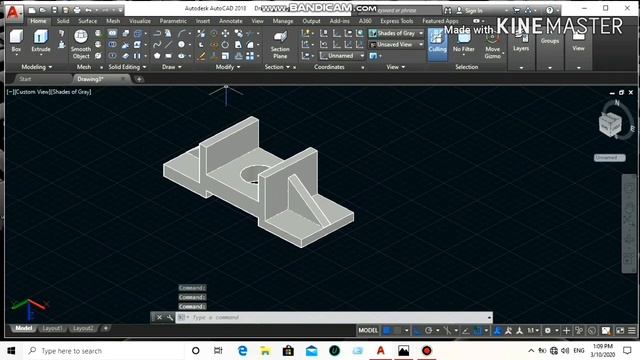Click the command line input field
Viewport: 640px width, 360px height.
click(x=334, y=317)
